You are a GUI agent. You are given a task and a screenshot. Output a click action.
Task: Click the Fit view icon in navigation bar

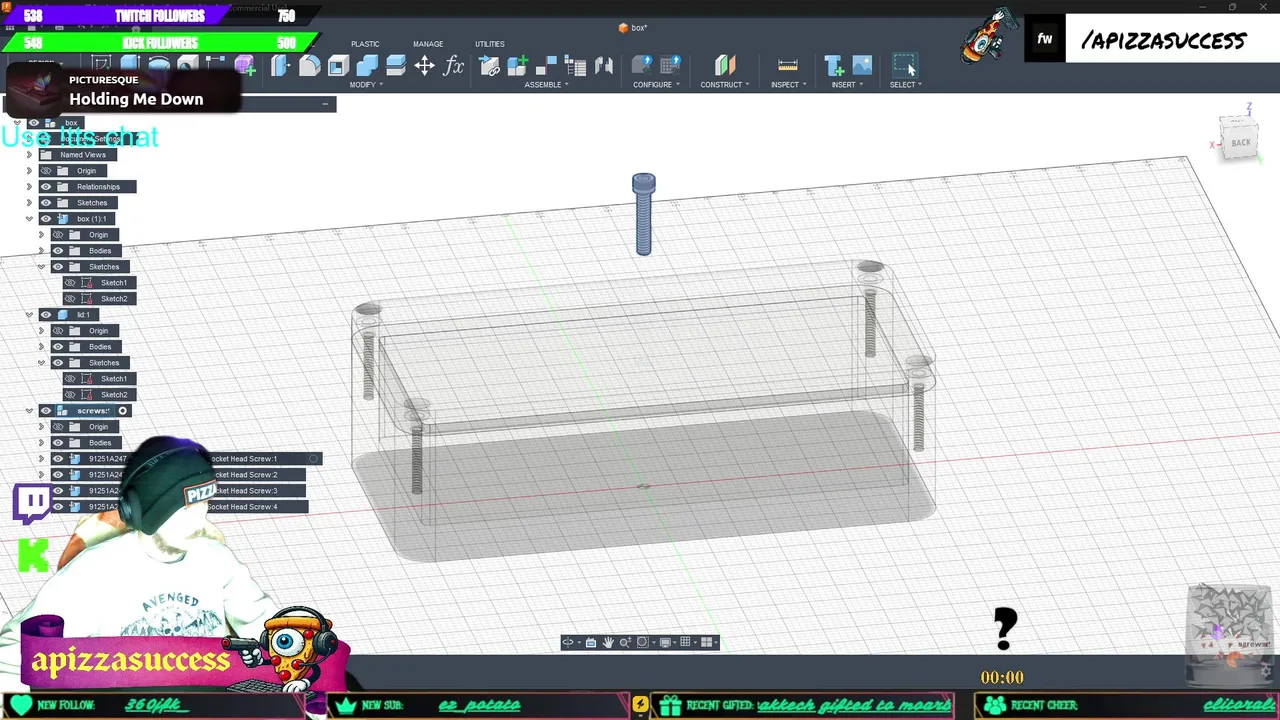click(x=643, y=642)
